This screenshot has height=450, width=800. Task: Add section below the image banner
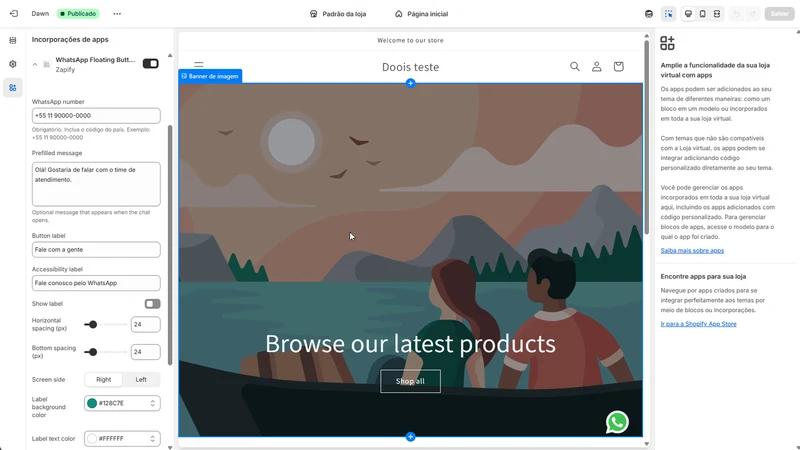tap(410, 437)
